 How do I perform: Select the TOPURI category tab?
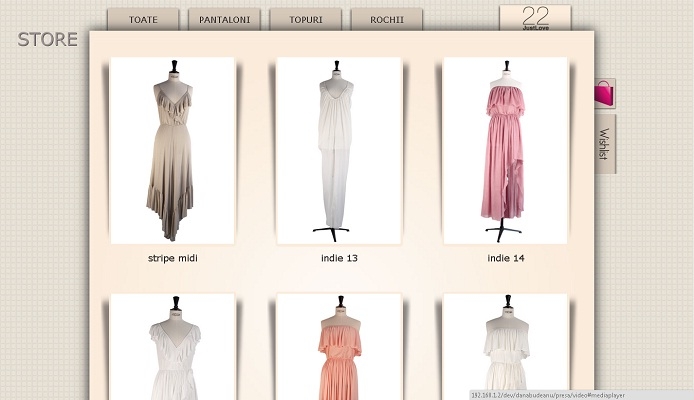tap(305, 19)
